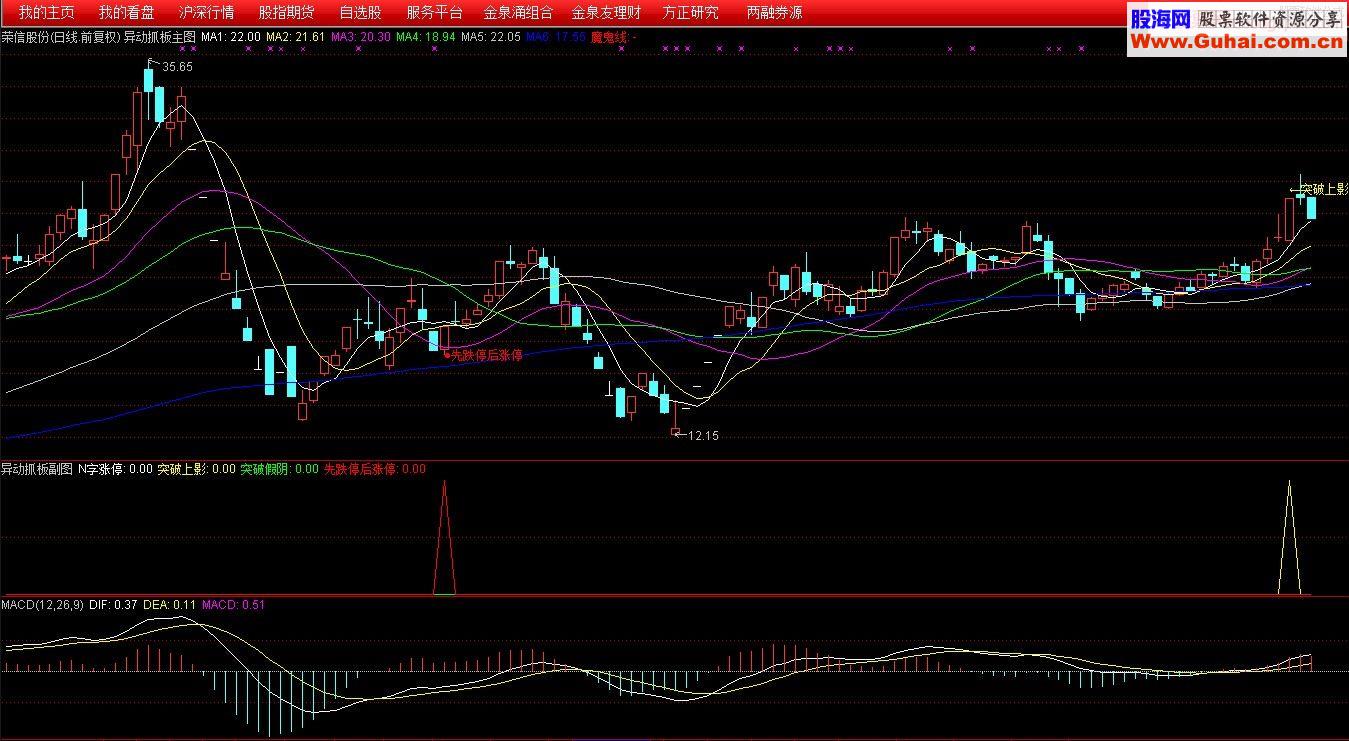The height and width of the screenshot is (741, 1349).
Task: Click the 魔鬼线 red label
Action: pyautogui.click(x=614, y=37)
